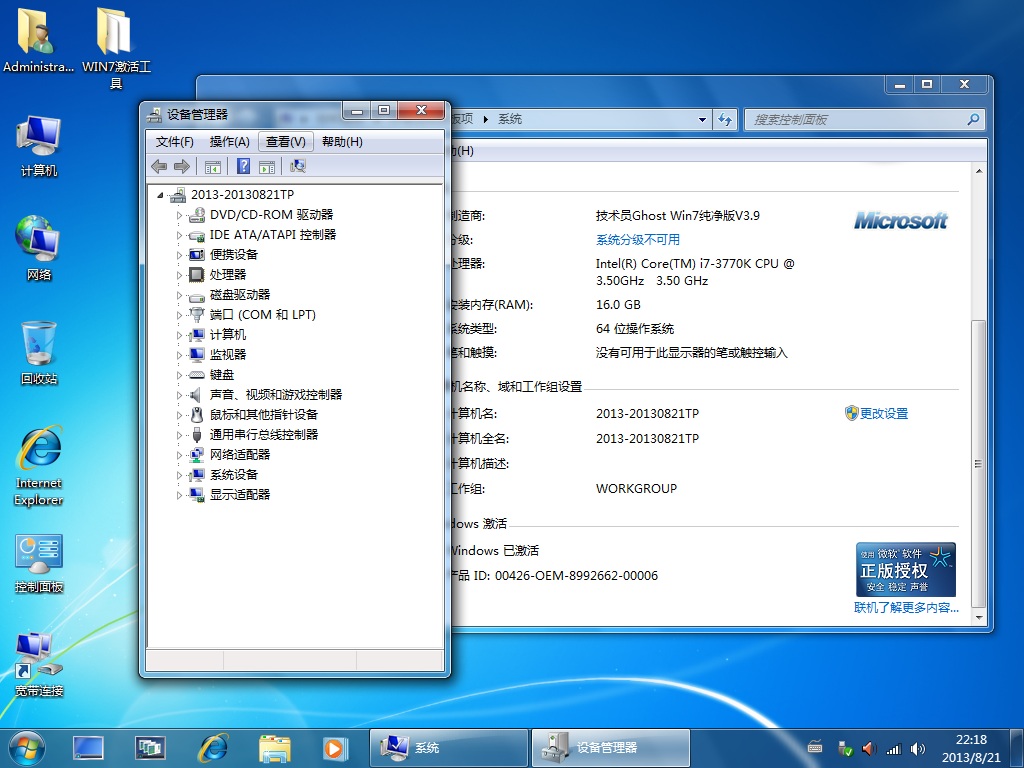
Task: Open Windows Media Player from taskbar
Action: coord(335,748)
